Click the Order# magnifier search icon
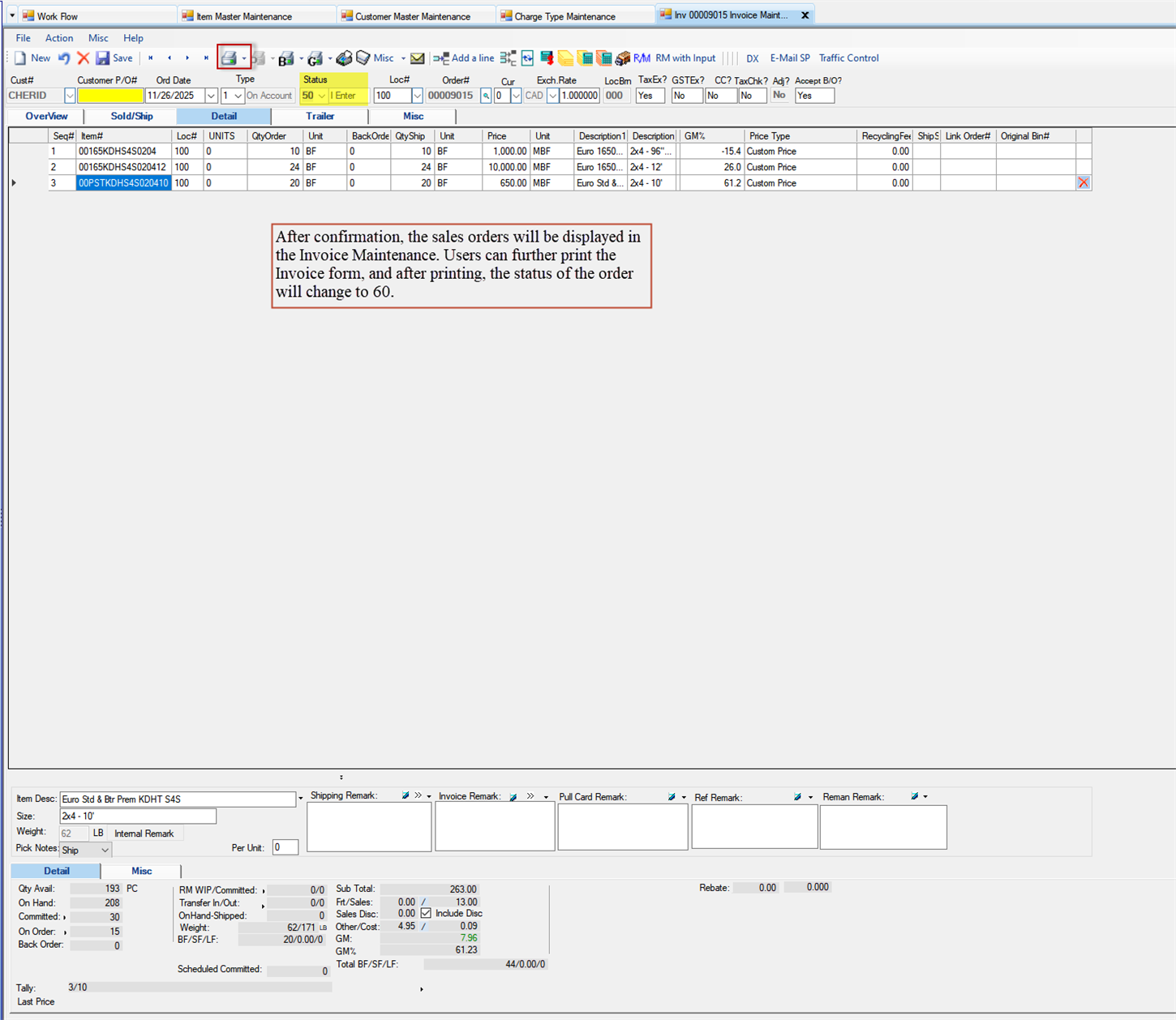 coord(485,95)
